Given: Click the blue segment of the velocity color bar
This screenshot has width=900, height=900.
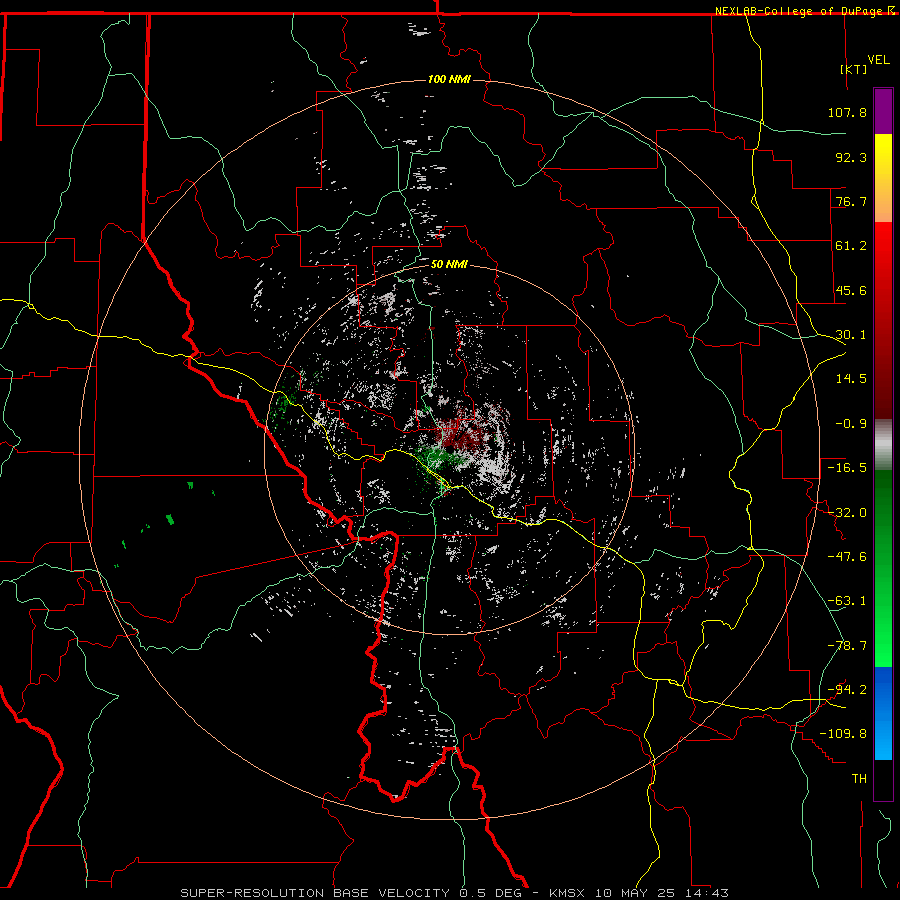Looking at the screenshot, I should pos(883,713).
